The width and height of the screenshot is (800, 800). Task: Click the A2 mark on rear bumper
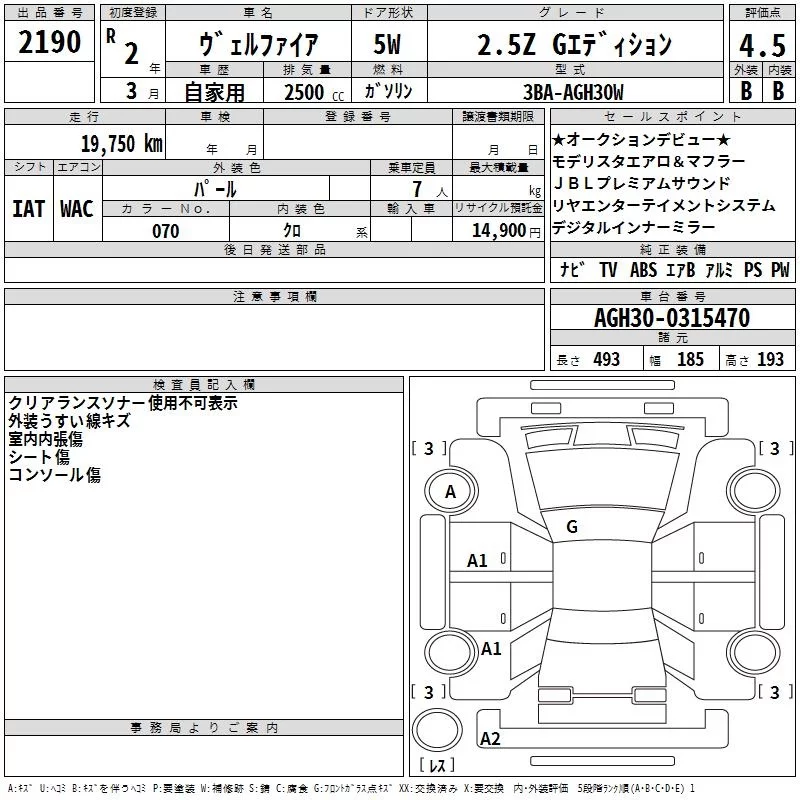pos(490,738)
